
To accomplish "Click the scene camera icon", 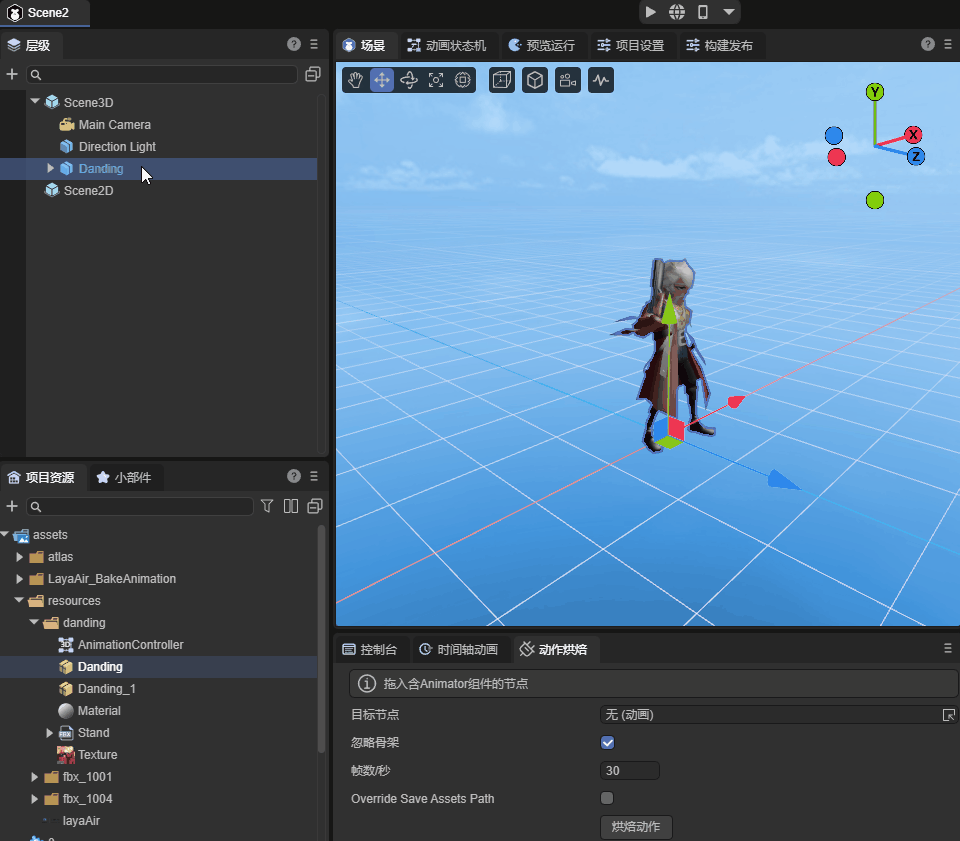I will [x=568, y=80].
